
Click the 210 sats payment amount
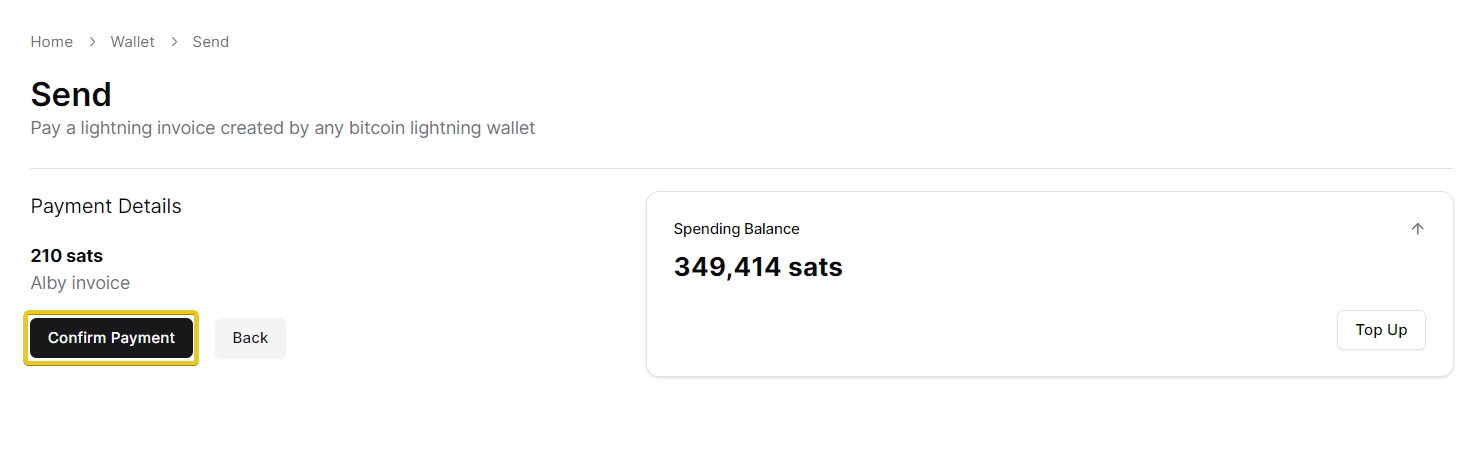pos(67,256)
